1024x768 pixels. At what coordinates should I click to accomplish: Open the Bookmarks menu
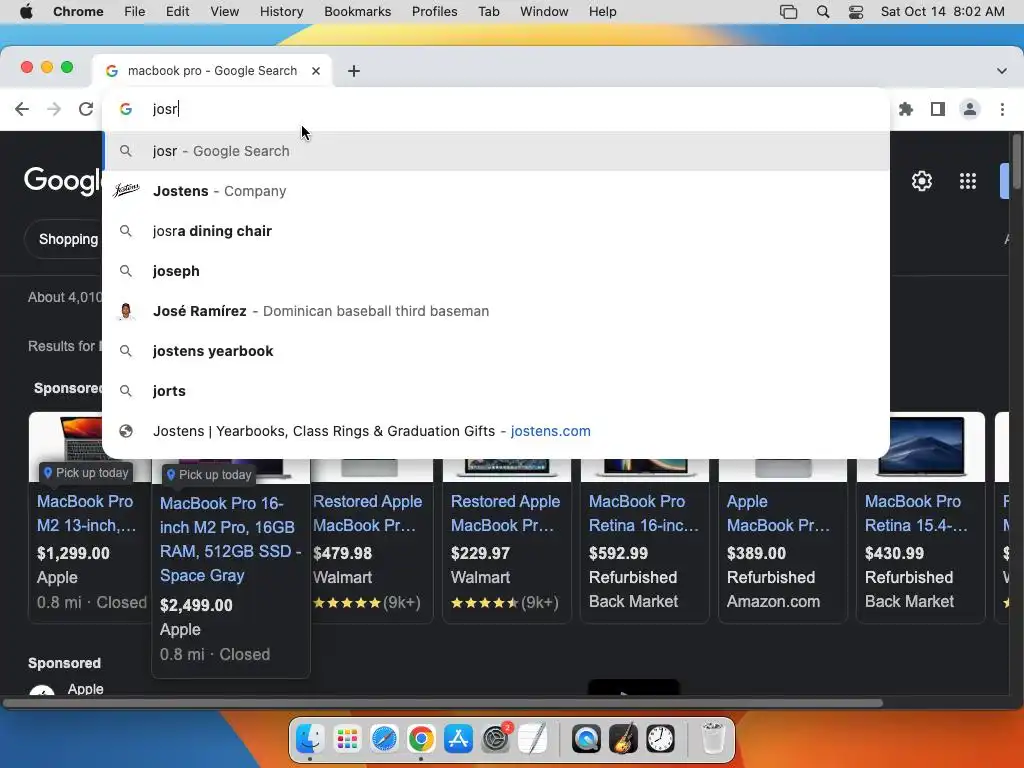click(358, 12)
